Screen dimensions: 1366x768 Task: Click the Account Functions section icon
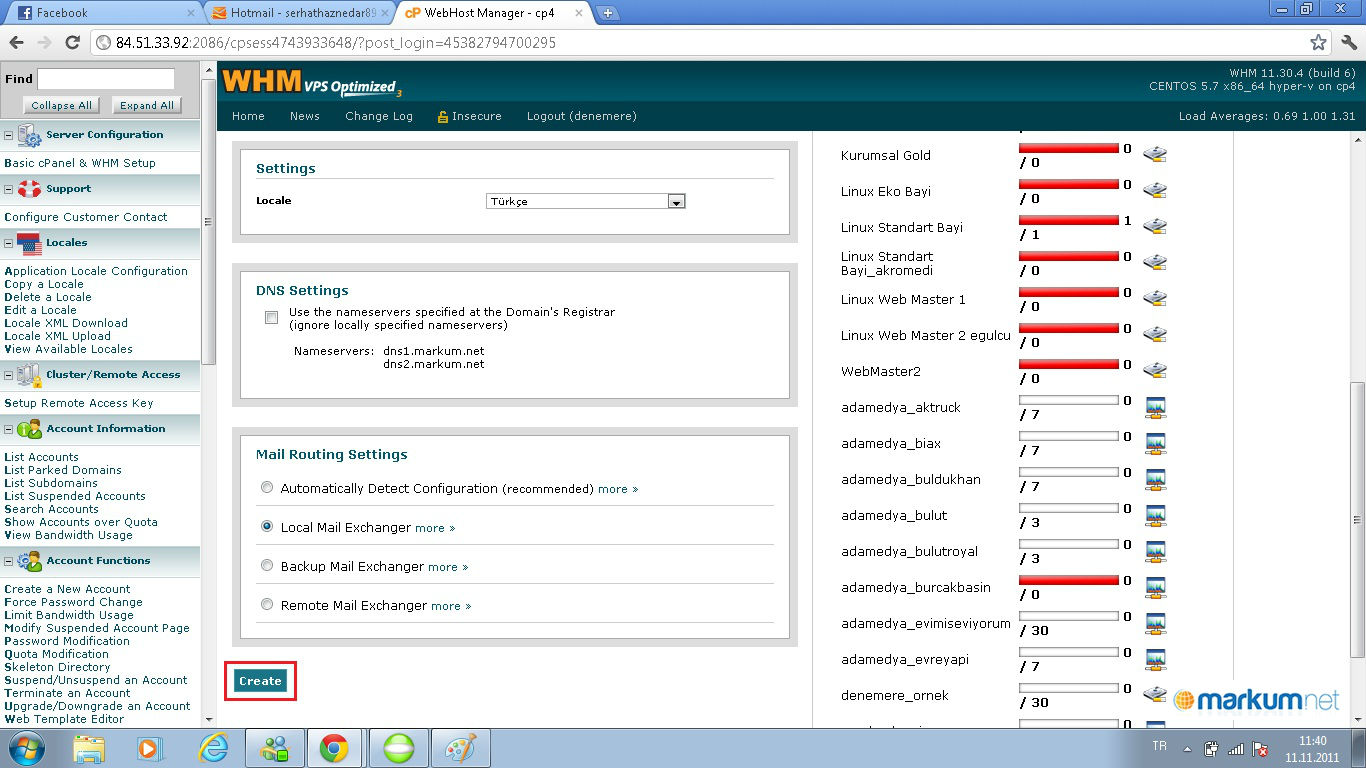[29, 561]
